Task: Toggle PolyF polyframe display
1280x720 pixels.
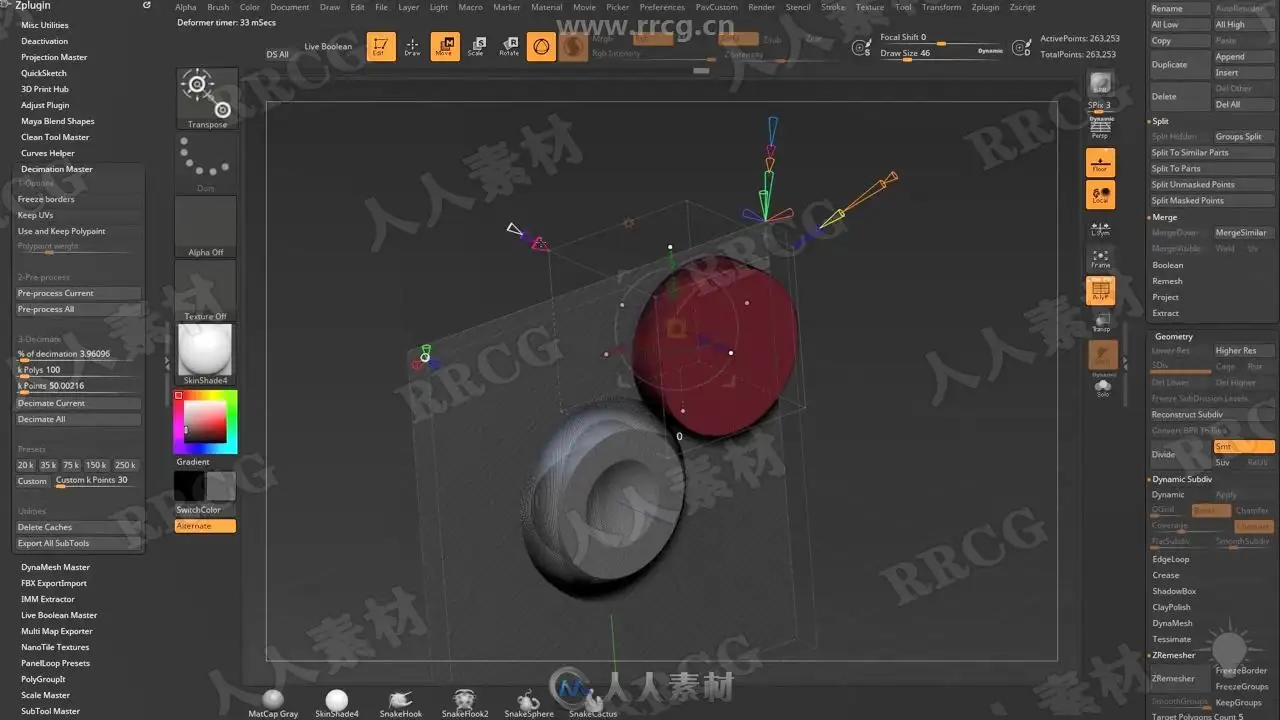Action: (x=1100, y=291)
